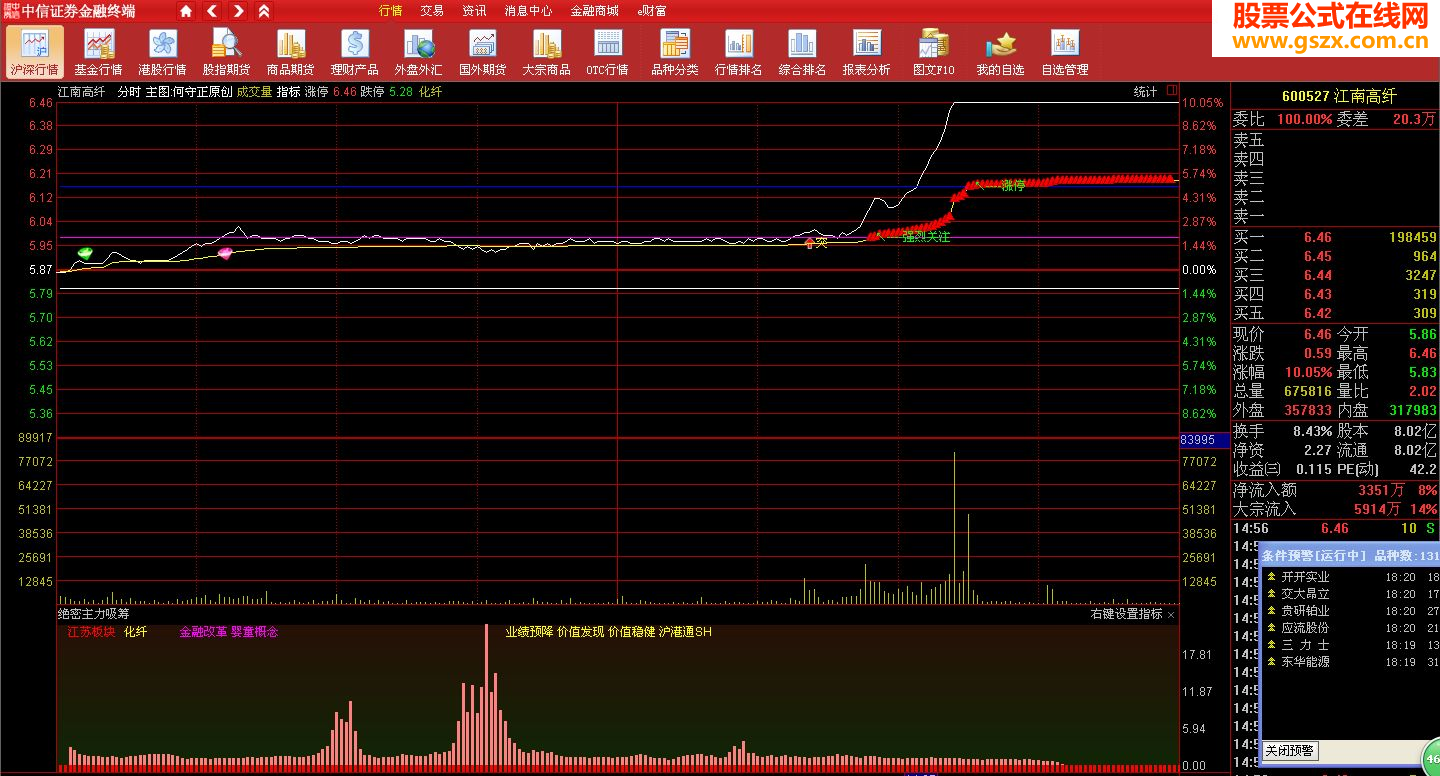Viewport: 1440px width, 776px height.
Task: Click the 沪港通SH tag in the indicator panel
Action: (685, 632)
